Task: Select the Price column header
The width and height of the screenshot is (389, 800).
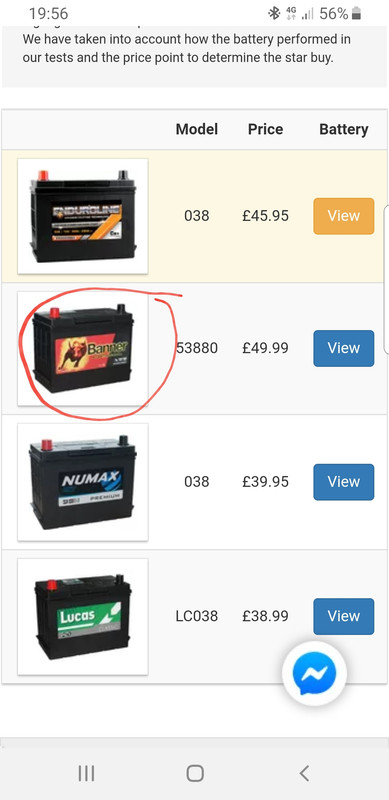Action: (265, 129)
